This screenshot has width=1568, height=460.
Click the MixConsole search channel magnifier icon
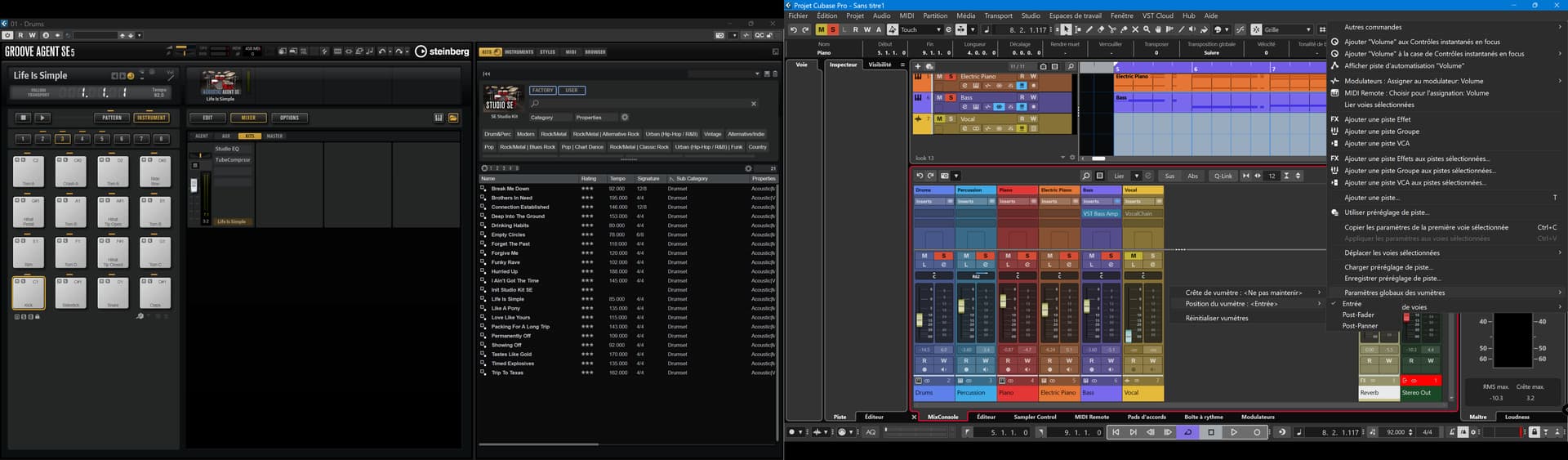pos(1085,176)
